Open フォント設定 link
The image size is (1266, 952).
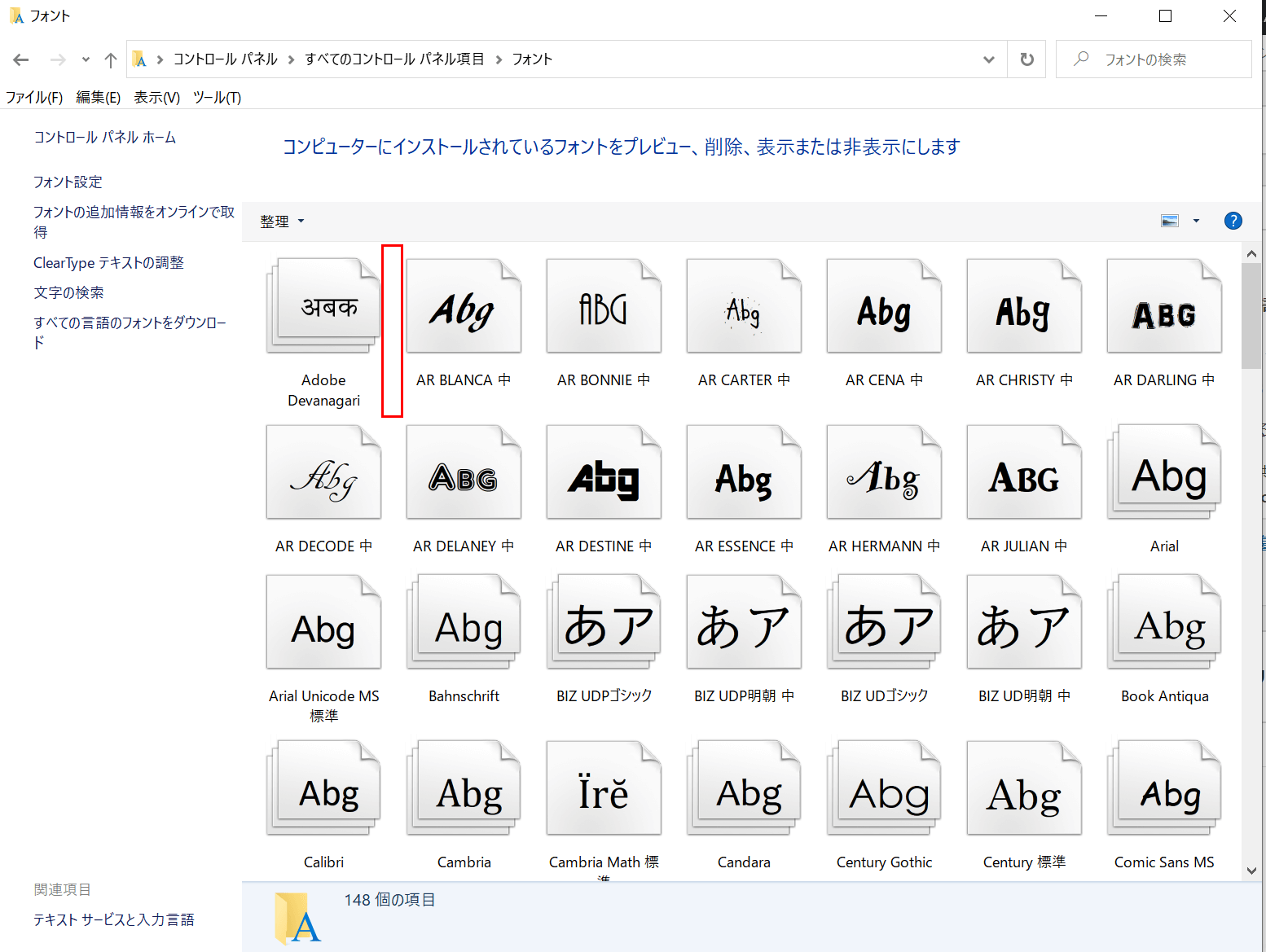(68, 182)
